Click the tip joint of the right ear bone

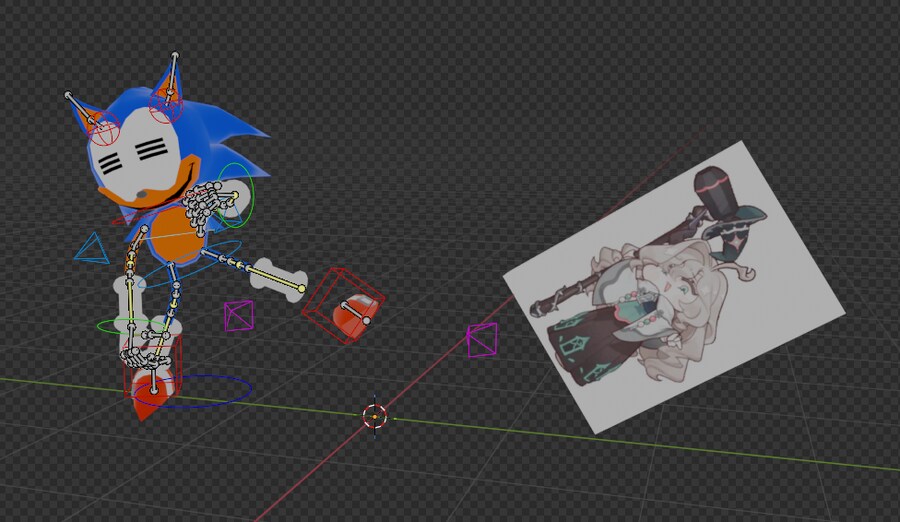click(x=175, y=56)
